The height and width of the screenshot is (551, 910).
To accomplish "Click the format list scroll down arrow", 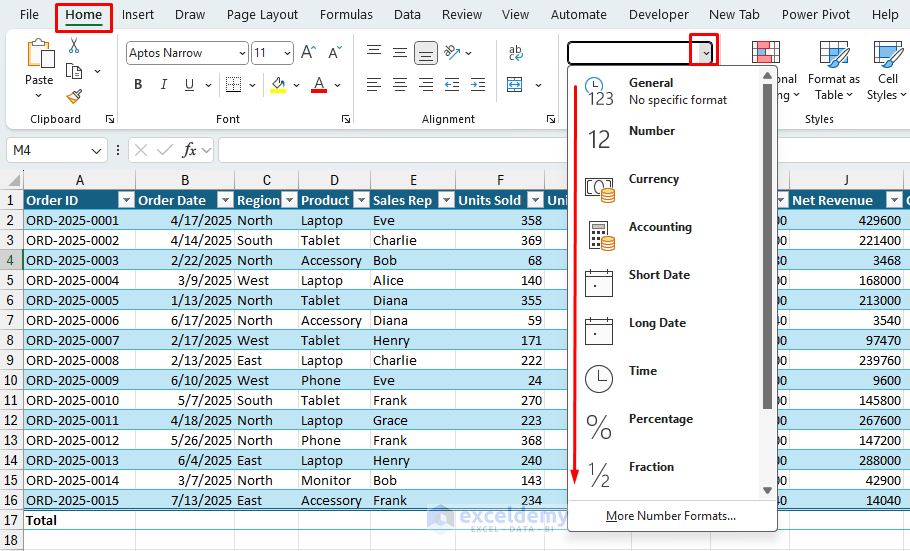I will [767, 491].
